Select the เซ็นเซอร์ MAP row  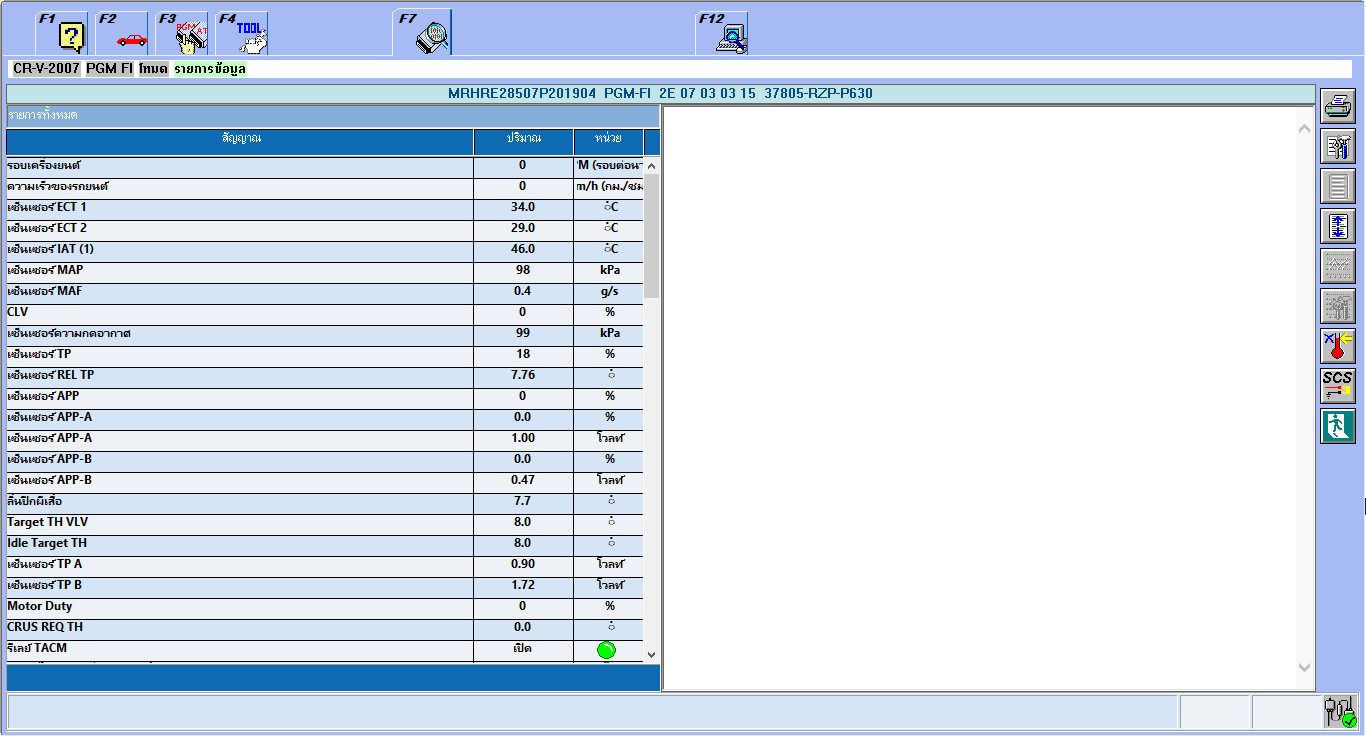coord(326,271)
